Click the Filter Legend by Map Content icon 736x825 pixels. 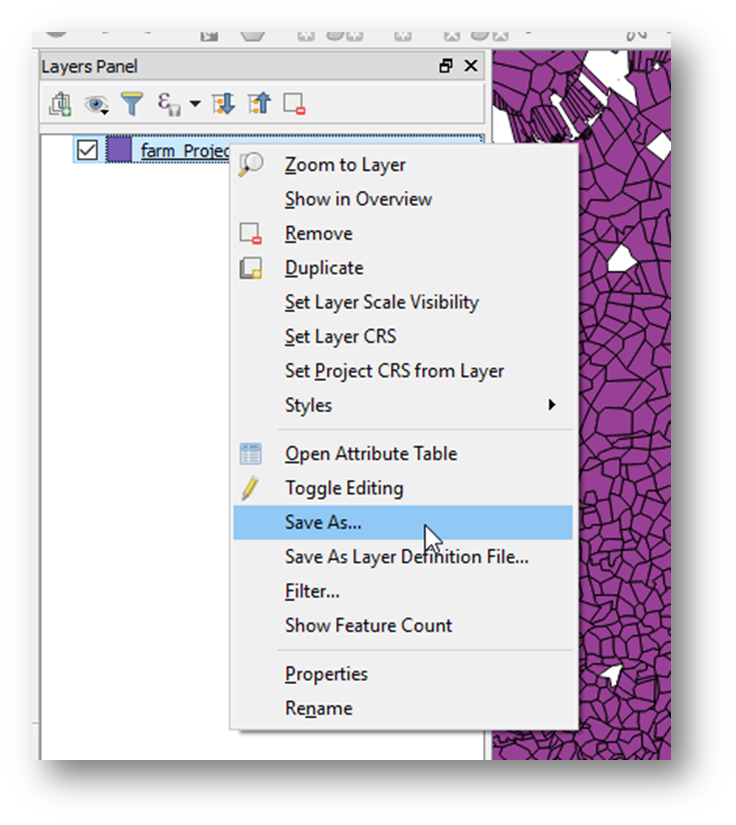(x=132, y=104)
